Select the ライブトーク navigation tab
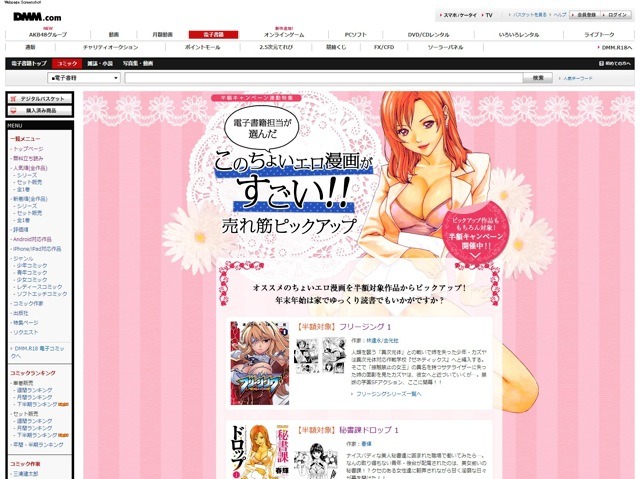Image resolution: width=640 pixels, height=479 pixels. pos(599,35)
